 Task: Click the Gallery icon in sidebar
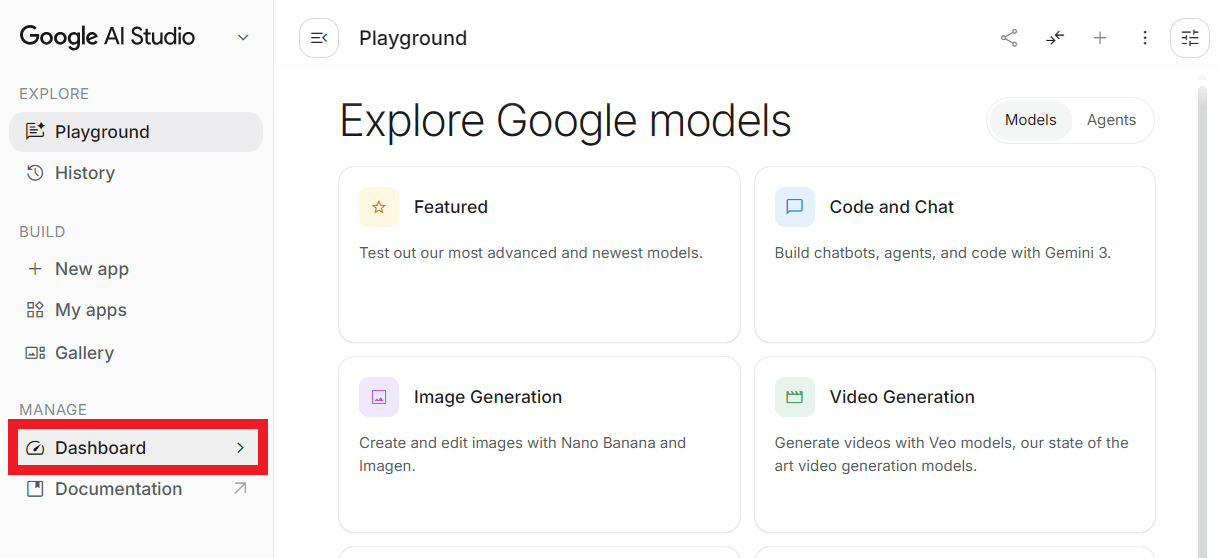(35, 353)
